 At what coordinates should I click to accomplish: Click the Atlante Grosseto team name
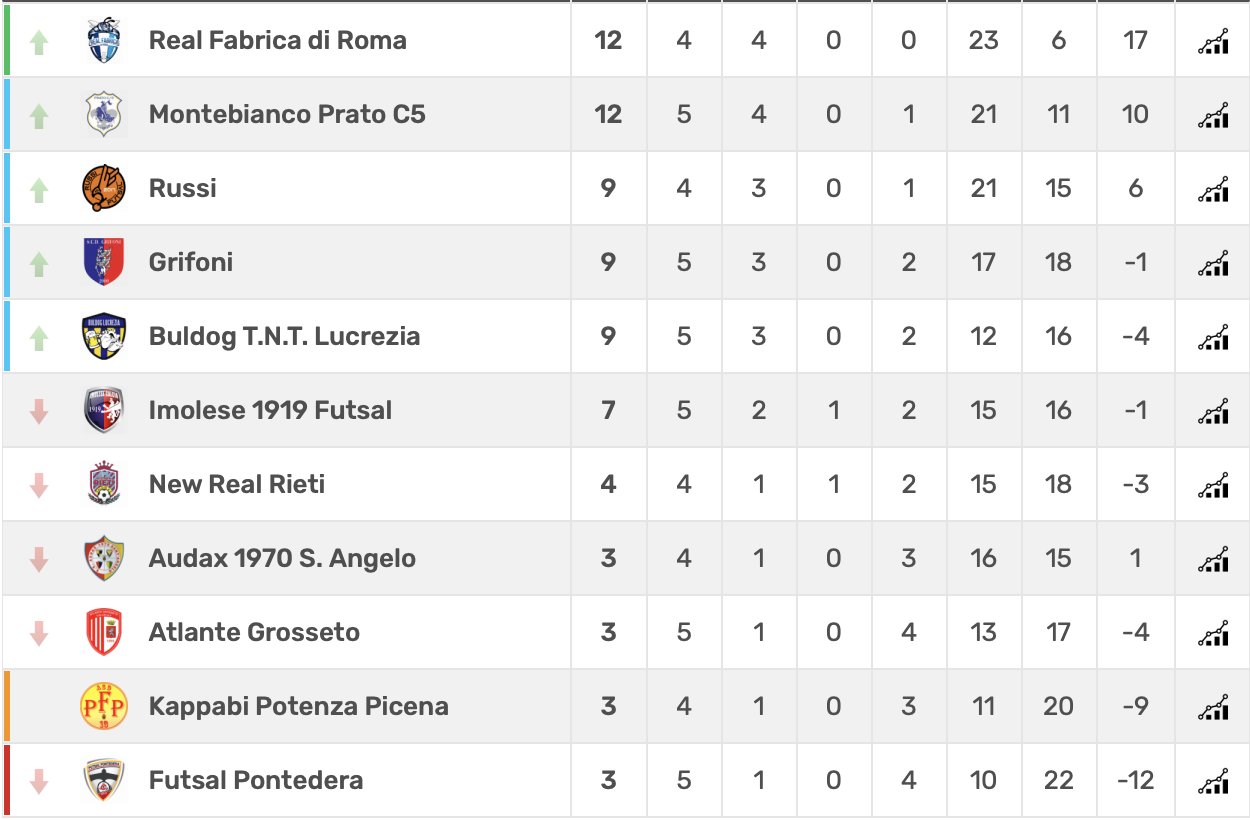[x=254, y=632]
